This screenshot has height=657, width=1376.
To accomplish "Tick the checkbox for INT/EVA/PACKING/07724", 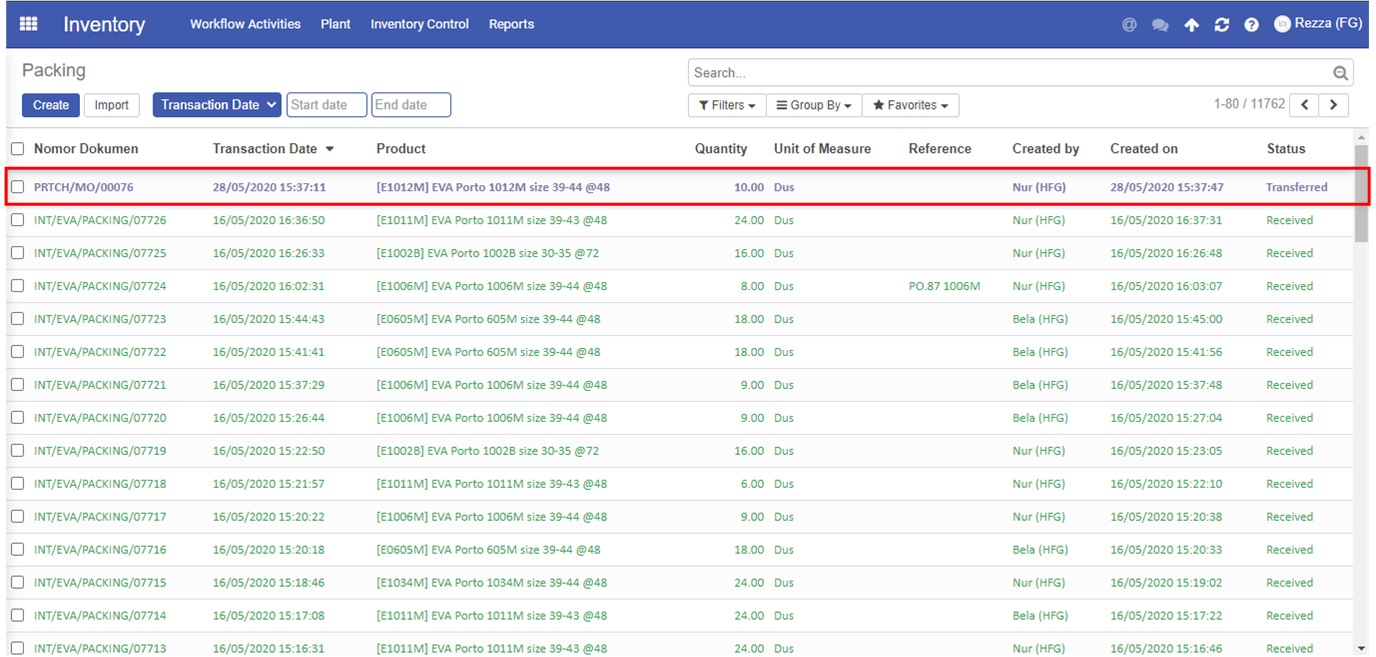I will pyautogui.click(x=17, y=286).
